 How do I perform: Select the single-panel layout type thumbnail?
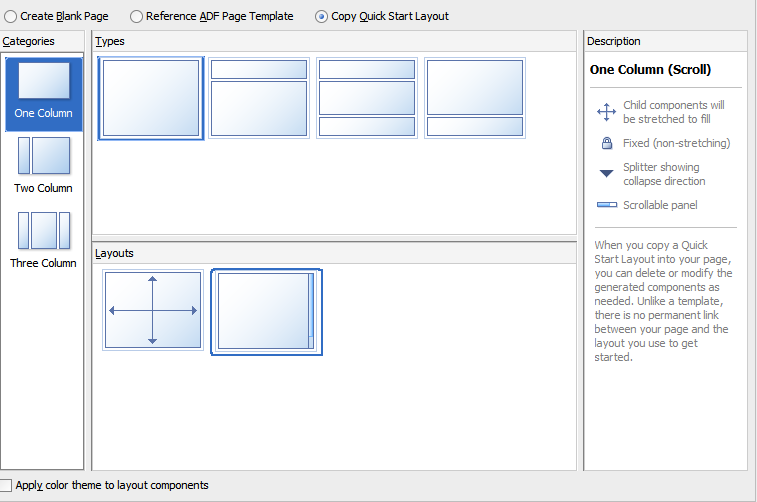click(151, 98)
